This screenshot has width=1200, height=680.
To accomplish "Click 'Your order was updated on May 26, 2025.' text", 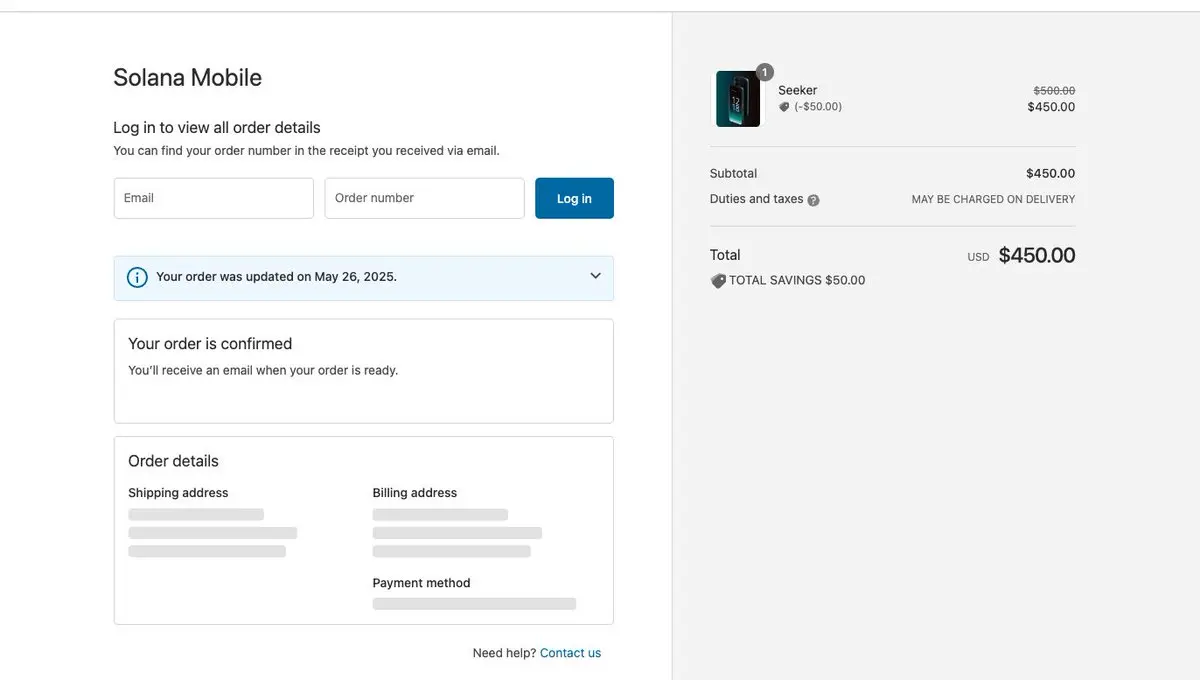I will [276, 277].
